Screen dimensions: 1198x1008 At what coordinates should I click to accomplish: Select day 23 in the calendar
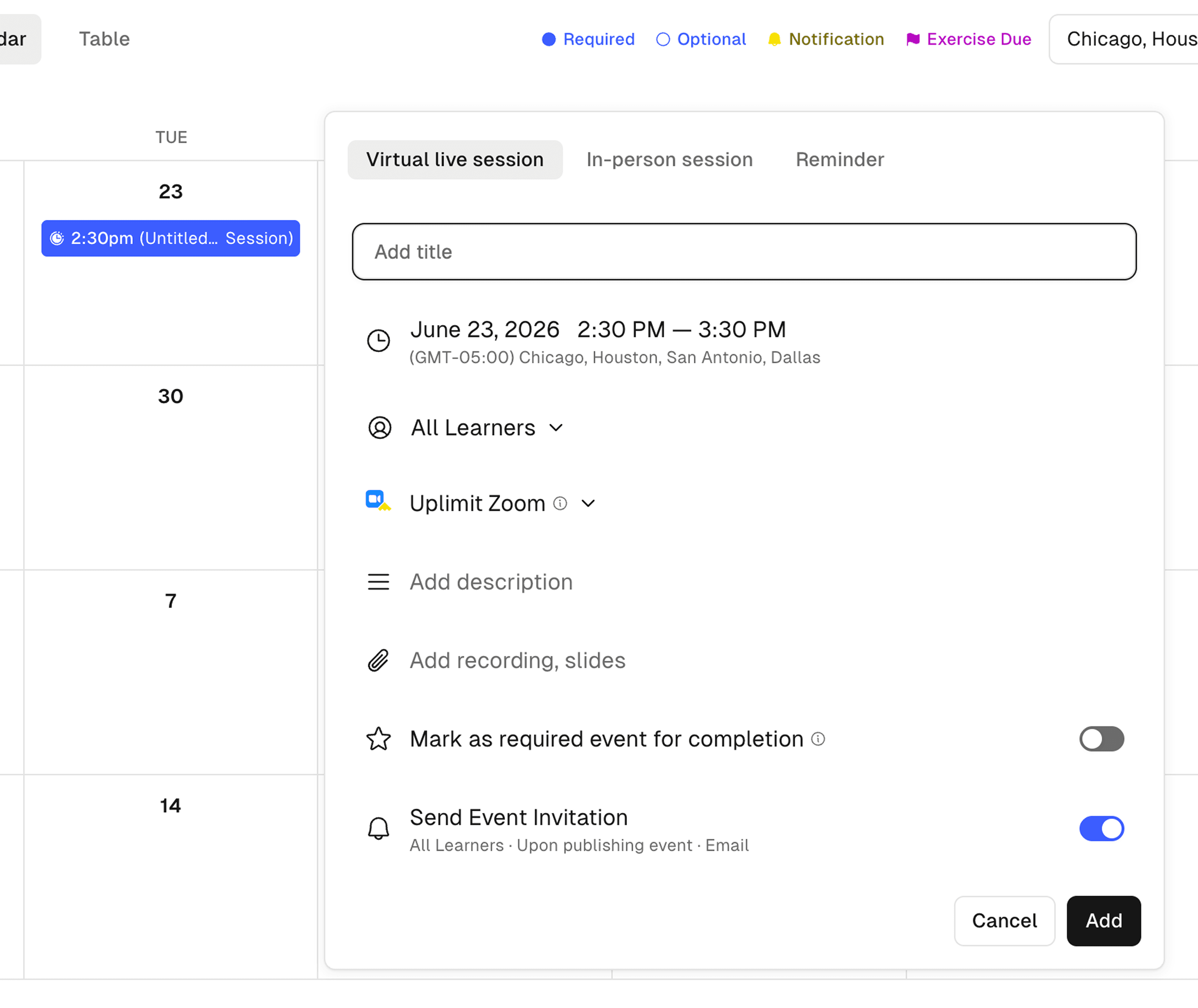click(x=170, y=192)
